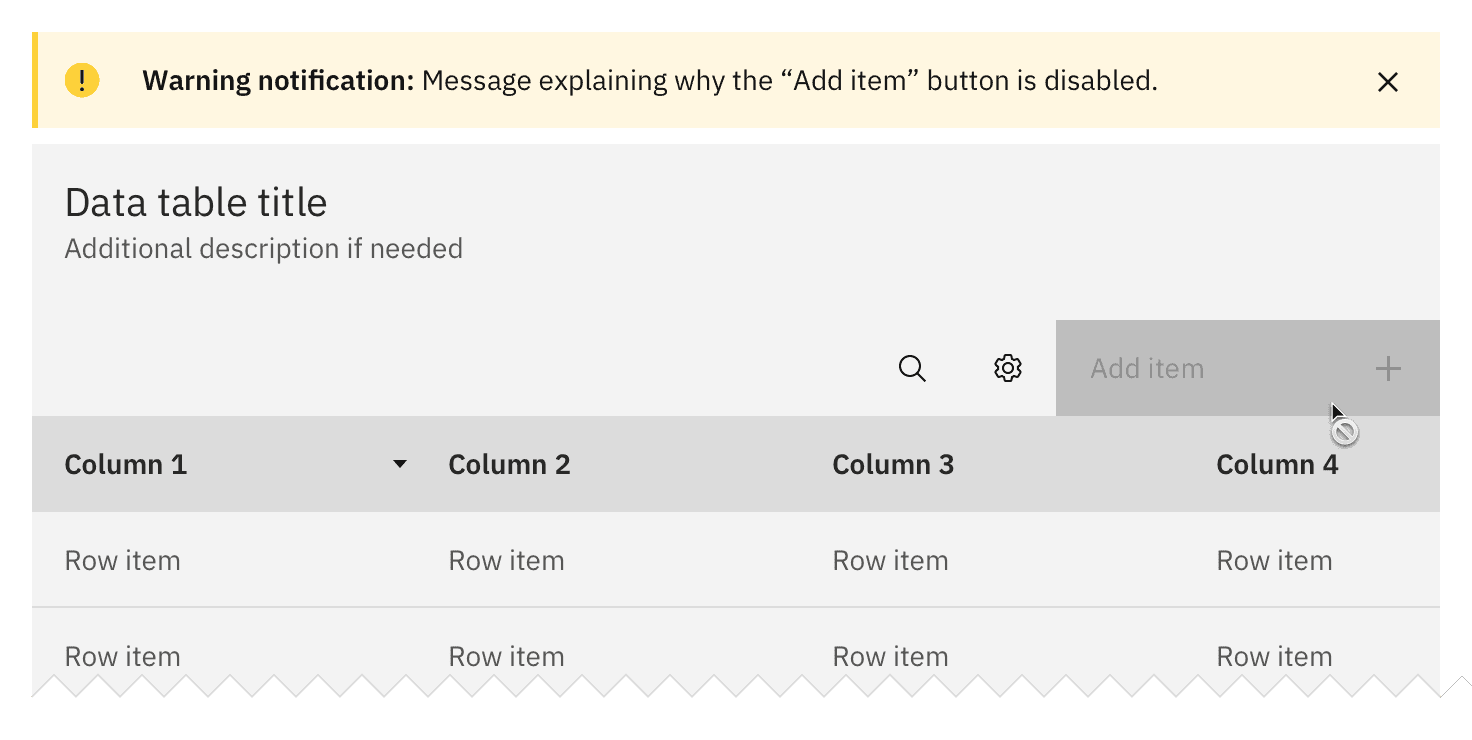Select the Row item under Column 3, second row
This screenshot has height=740, width=1472.
pyautogui.click(x=890, y=656)
